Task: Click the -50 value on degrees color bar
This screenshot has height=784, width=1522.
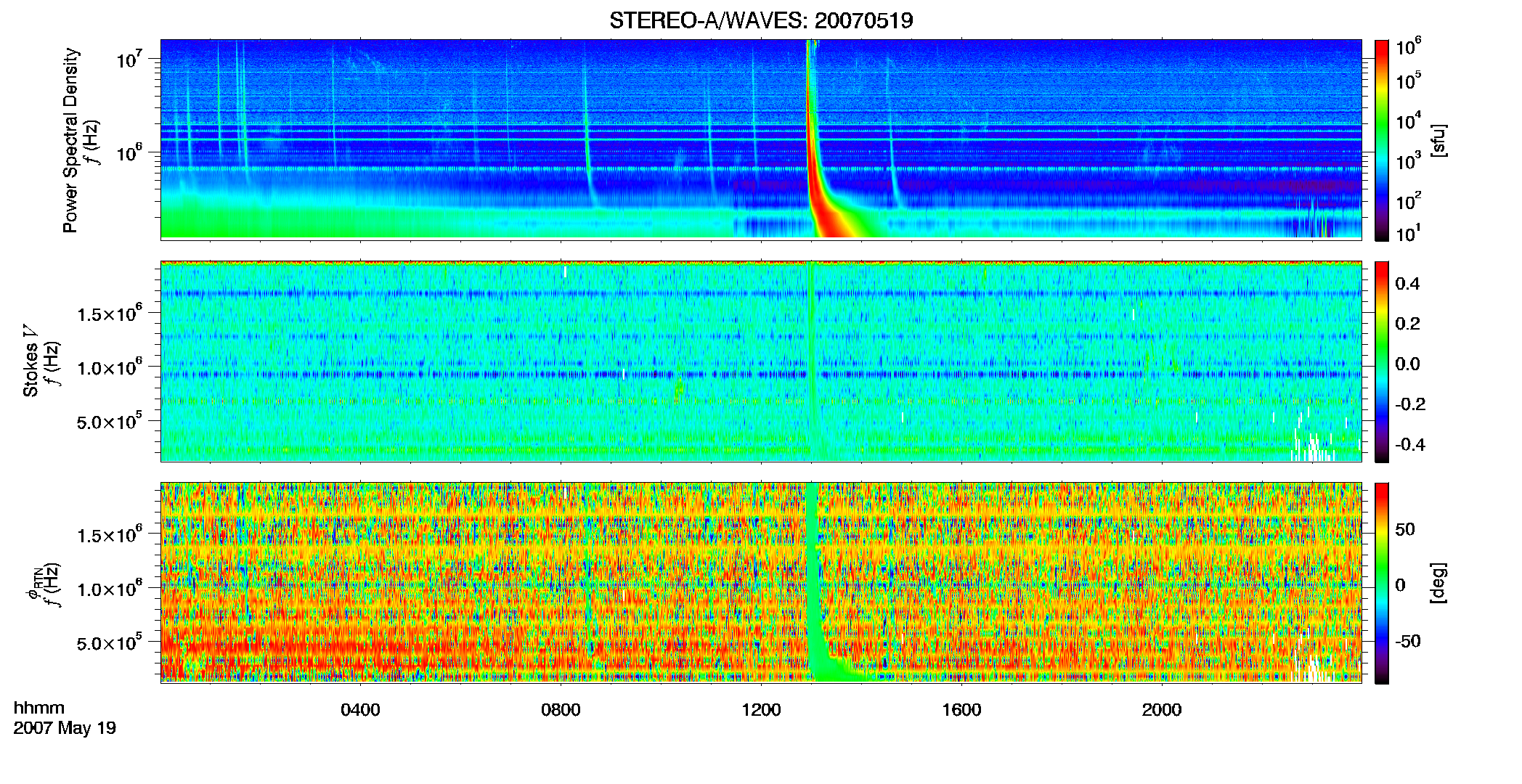Action: tap(1408, 641)
